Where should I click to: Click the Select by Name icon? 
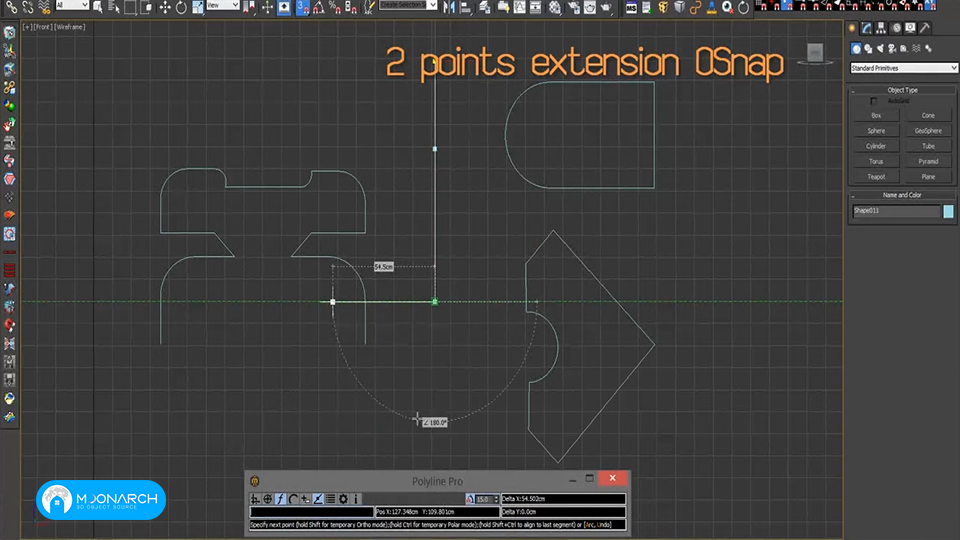coord(114,7)
